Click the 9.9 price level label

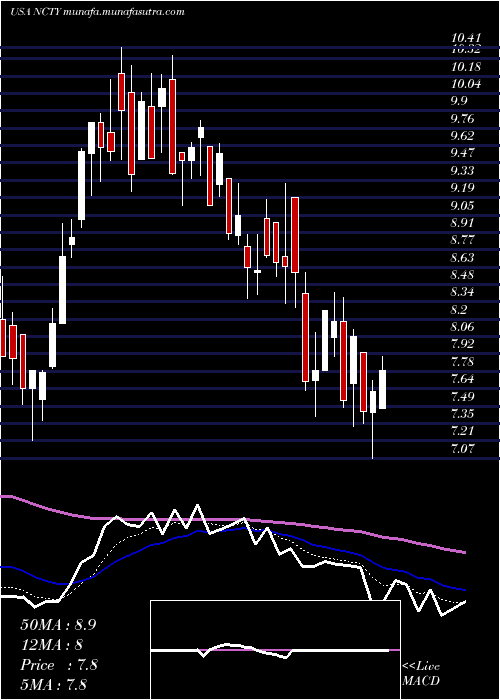459,101
